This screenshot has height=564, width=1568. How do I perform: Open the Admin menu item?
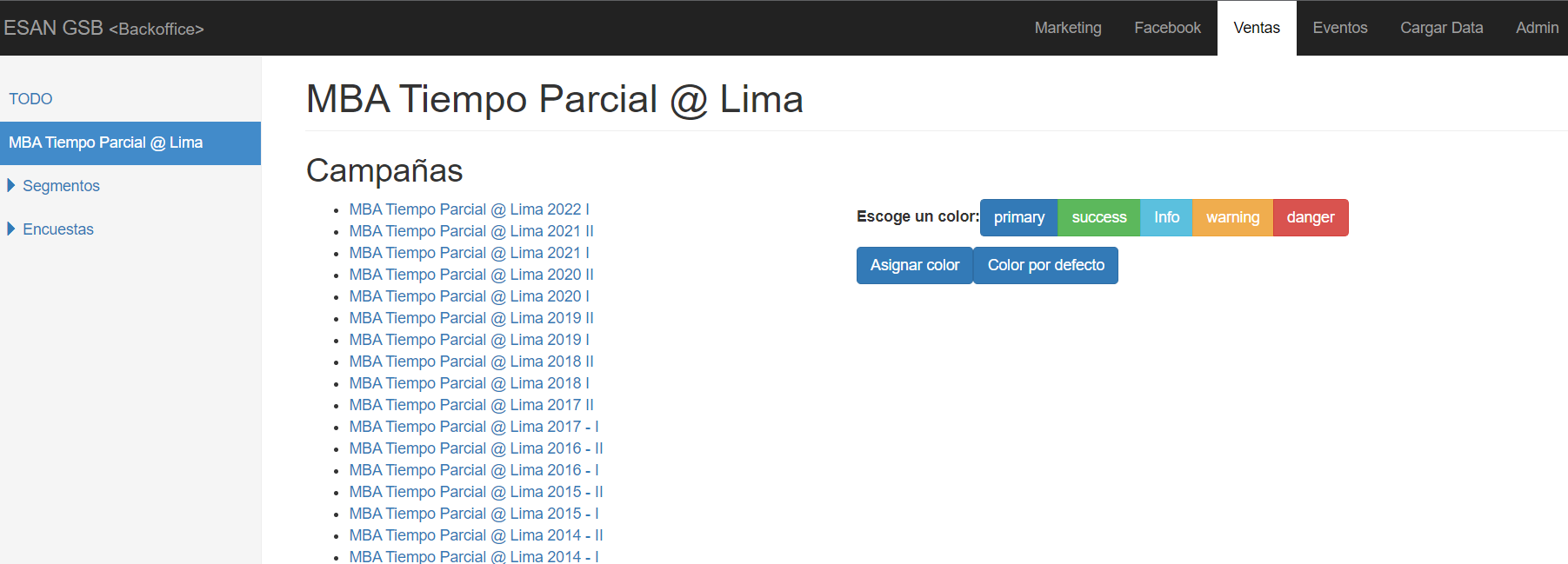[x=1537, y=28]
